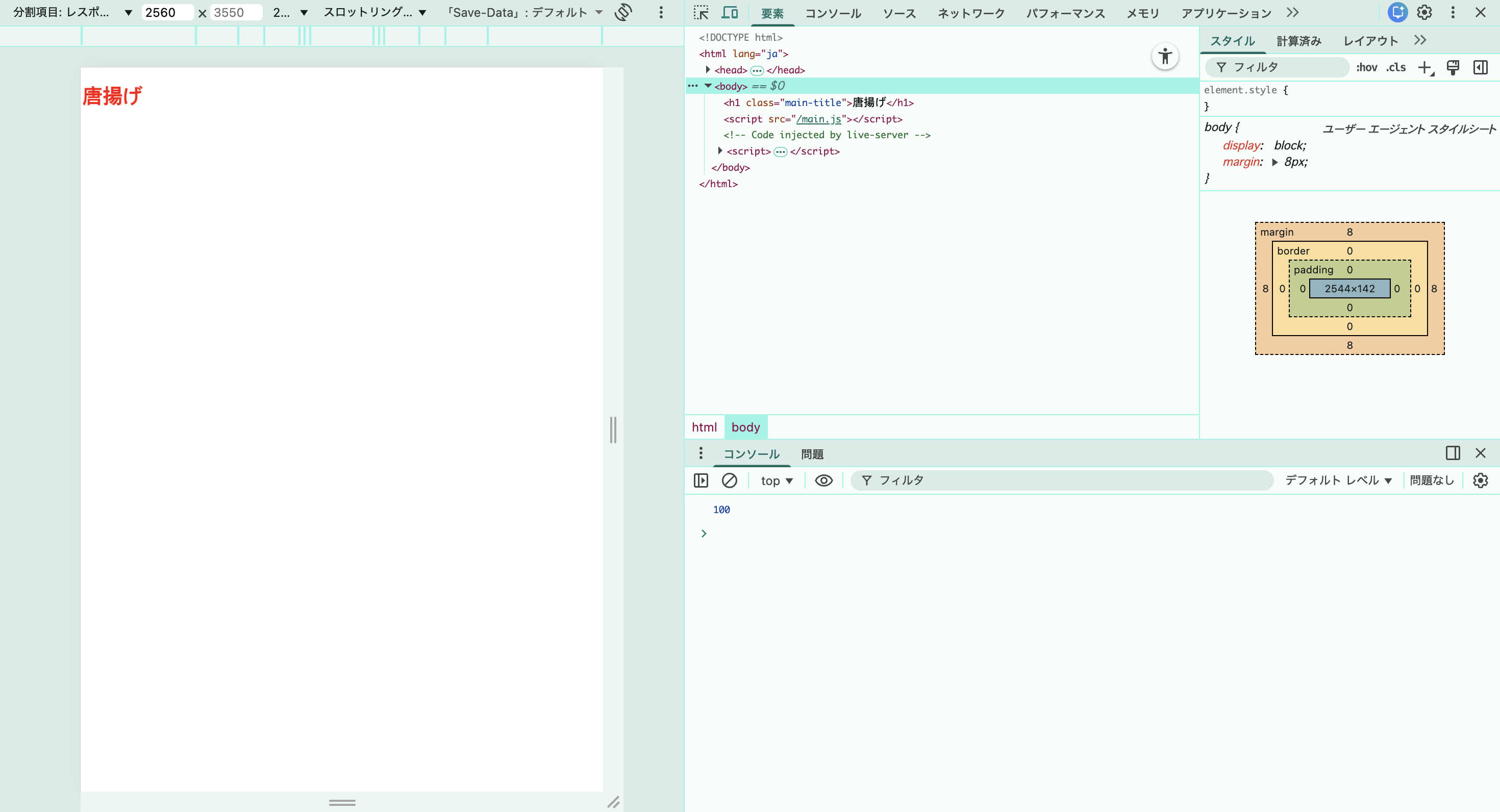Activate the inspect element picker icon
This screenshot has width=1500, height=812.
coord(701,13)
